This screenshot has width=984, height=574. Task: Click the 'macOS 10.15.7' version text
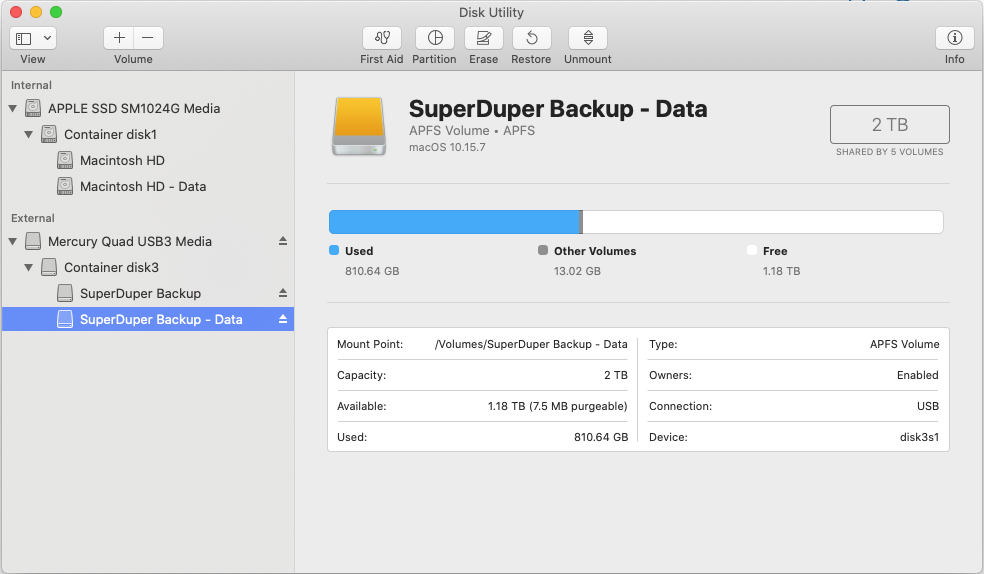[x=447, y=147]
